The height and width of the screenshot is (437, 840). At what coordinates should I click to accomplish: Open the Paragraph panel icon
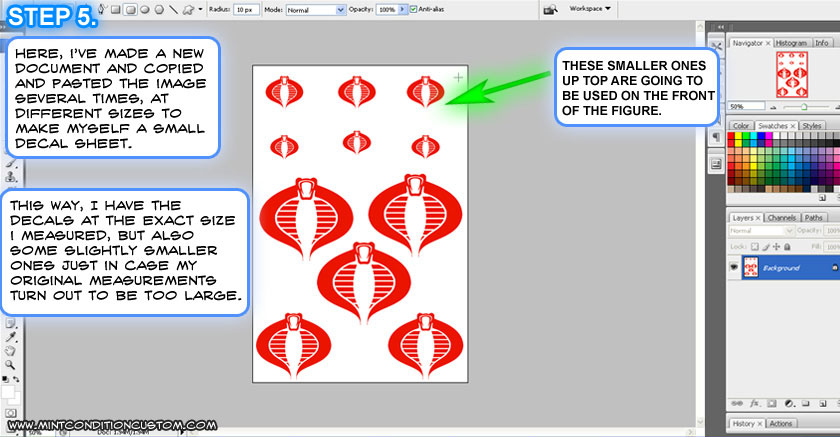tap(716, 138)
